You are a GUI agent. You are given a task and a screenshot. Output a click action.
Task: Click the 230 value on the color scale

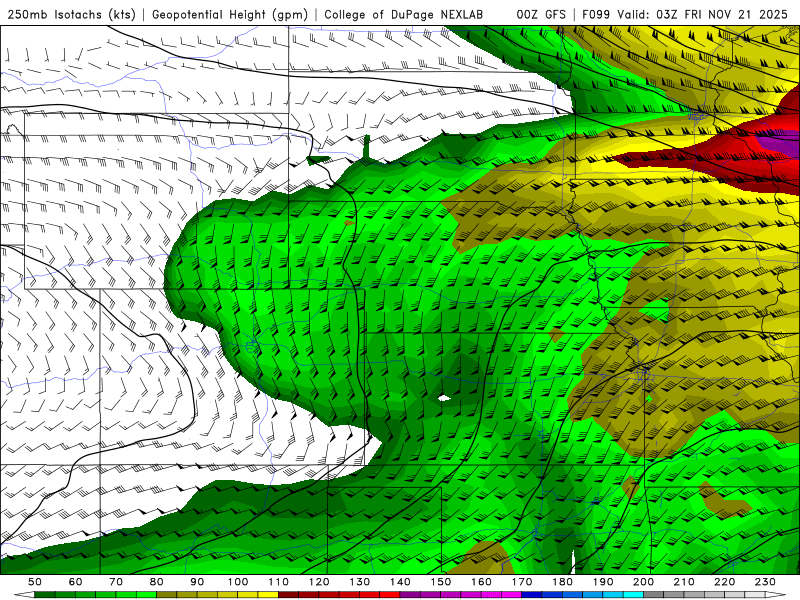tap(765, 582)
